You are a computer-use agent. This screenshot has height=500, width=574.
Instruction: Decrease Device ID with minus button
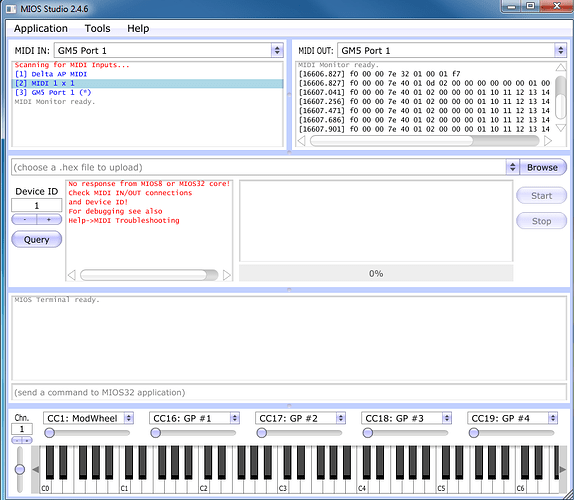click(x=25, y=219)
